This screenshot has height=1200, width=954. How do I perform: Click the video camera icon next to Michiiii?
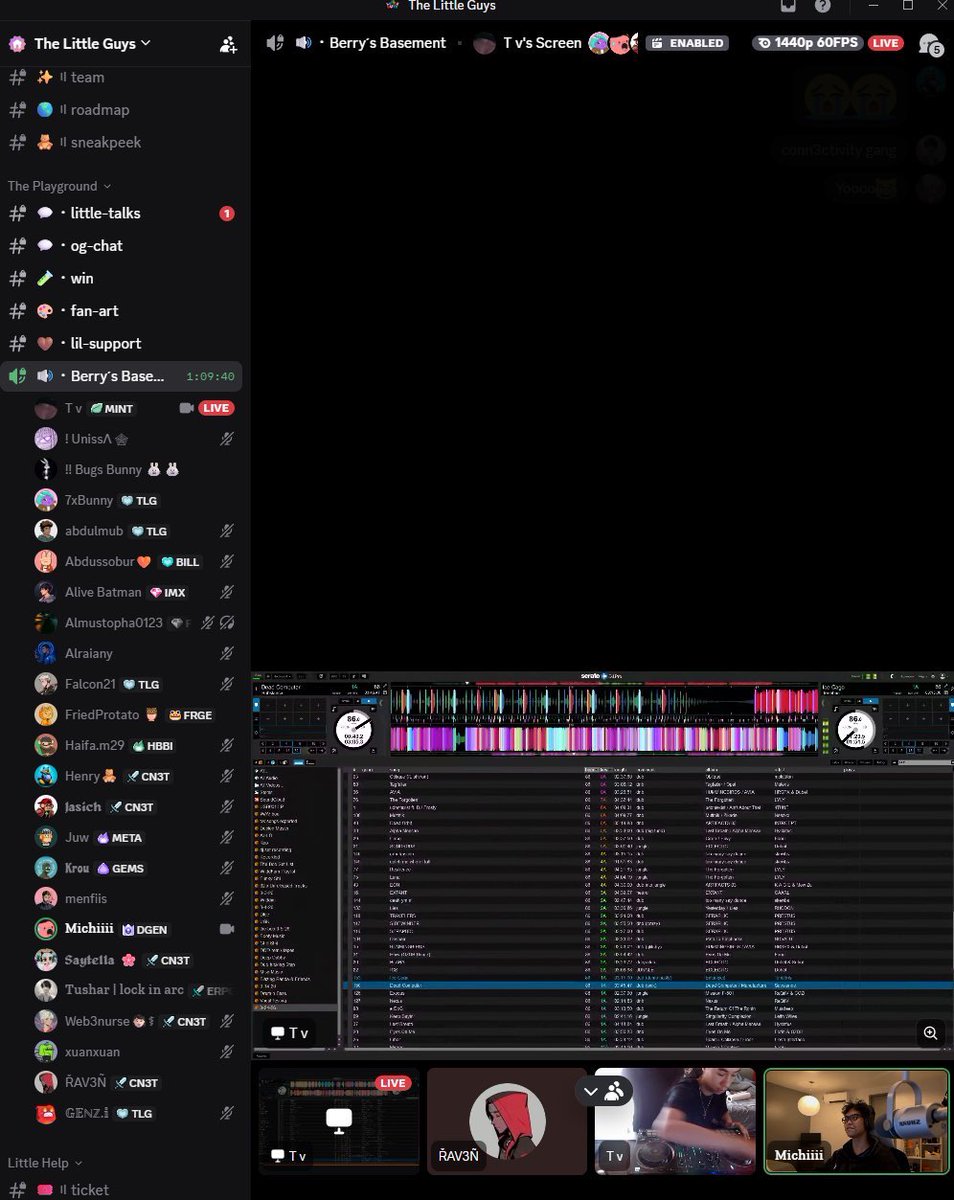point(226,928)
